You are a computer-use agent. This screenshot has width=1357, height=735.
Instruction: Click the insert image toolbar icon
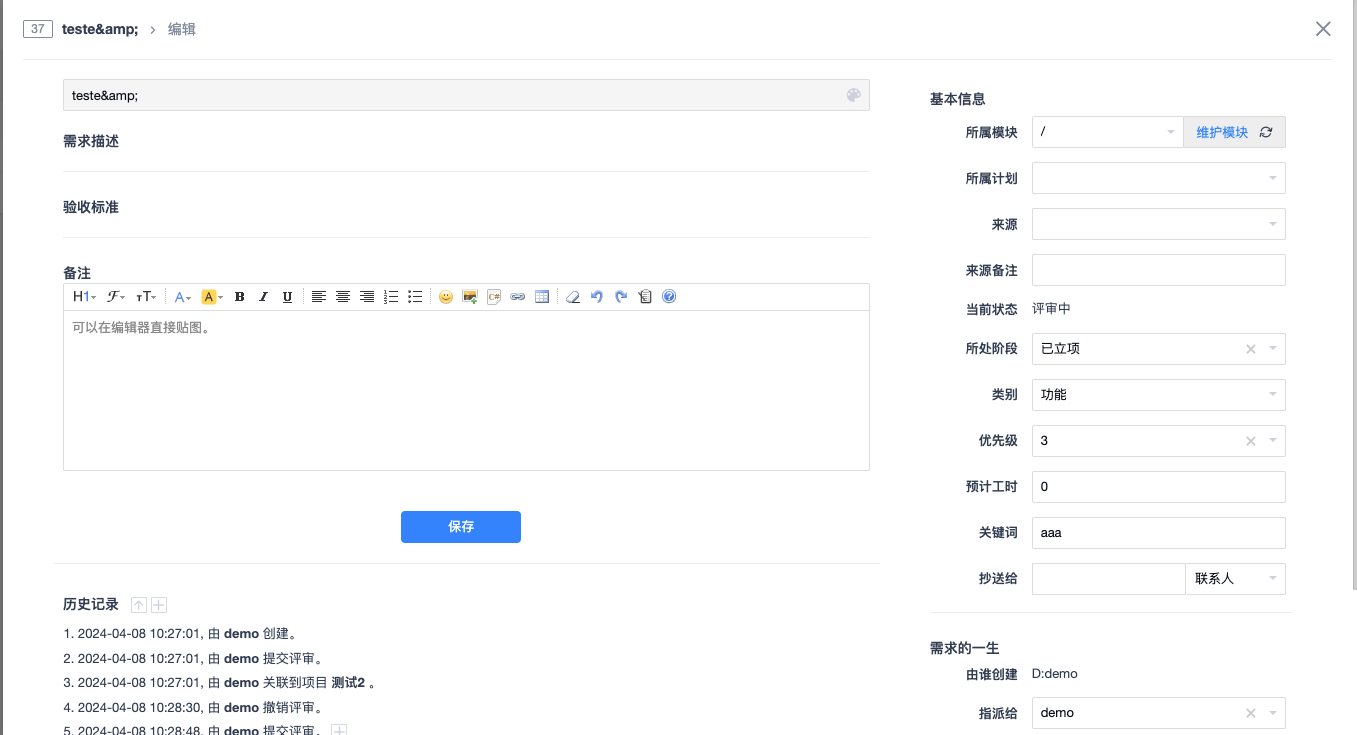[470, 297]
